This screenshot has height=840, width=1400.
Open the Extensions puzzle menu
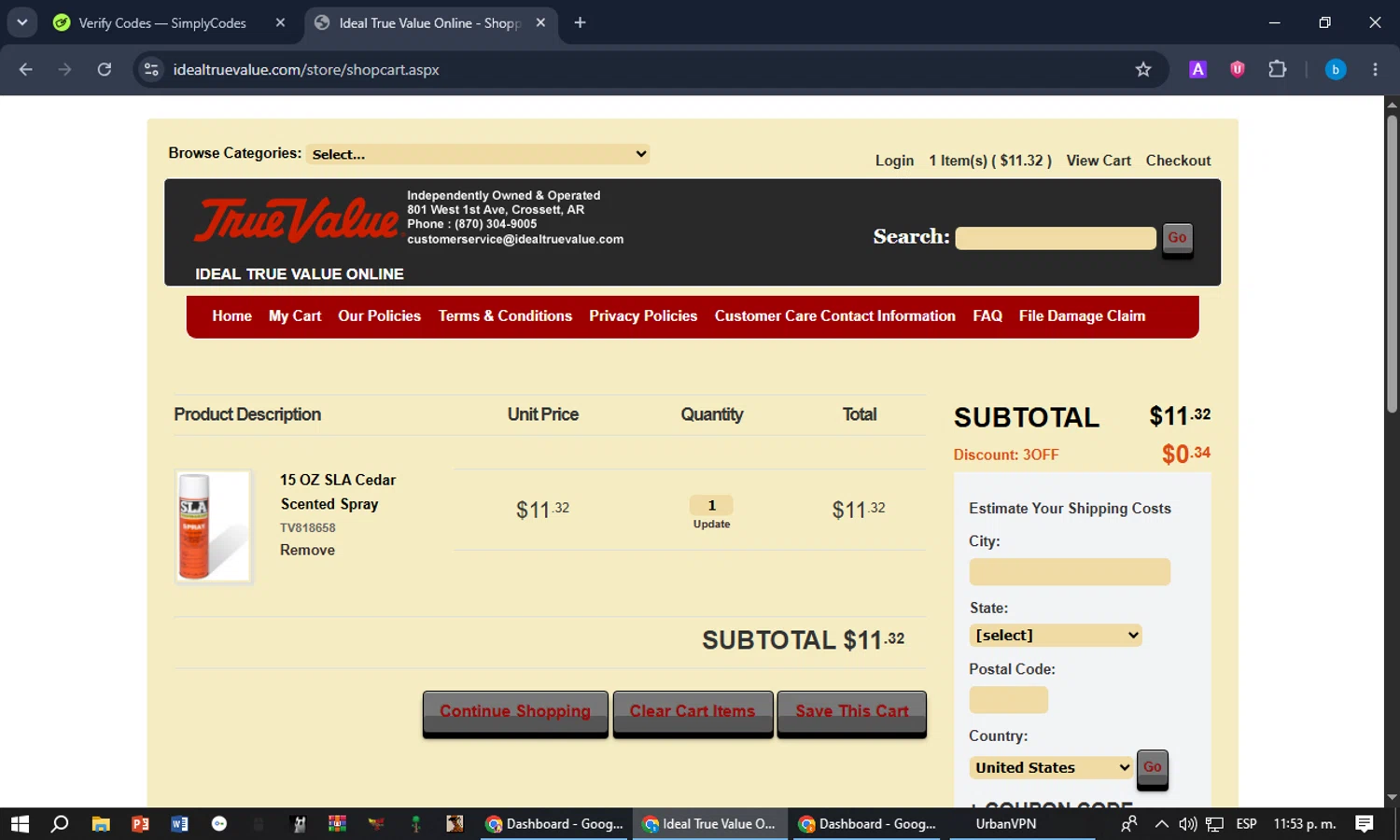(1277, 69)
